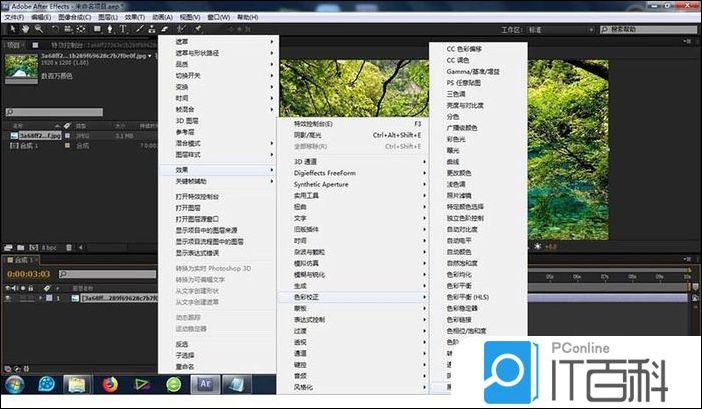Image resolution: width=702 pixels, height=409 pixels.
Task: Select the Text (T) tool
Action: tap(122, 29)
